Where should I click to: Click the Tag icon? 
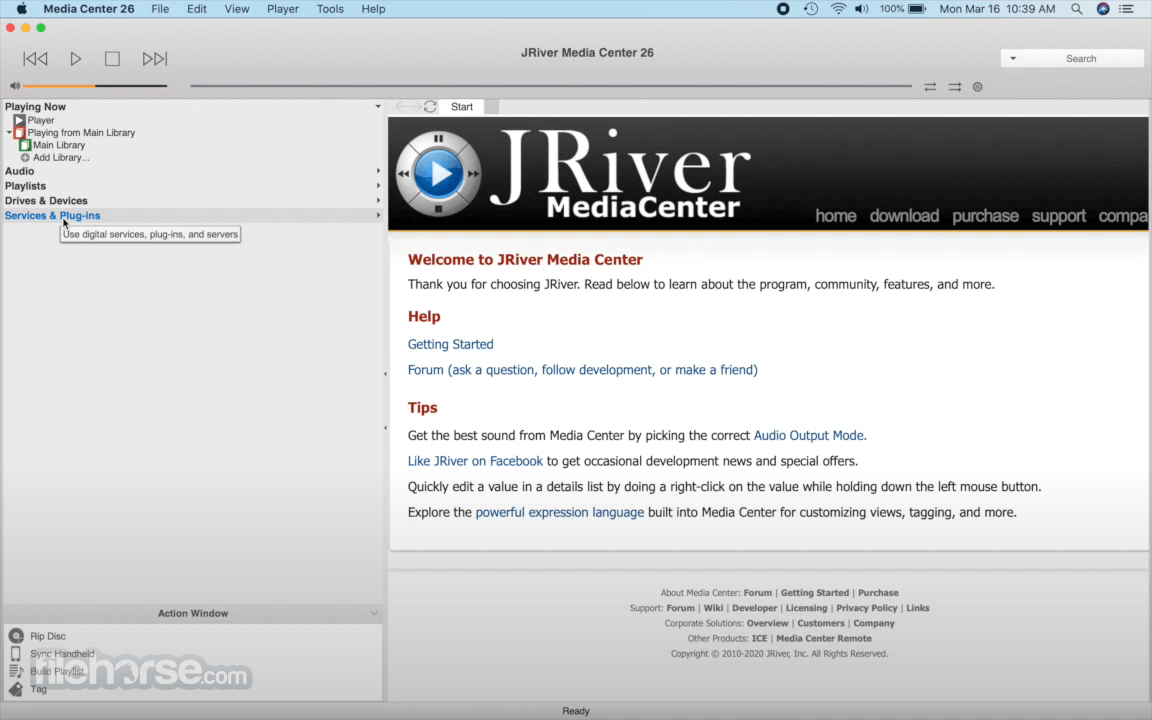tap(15, 689)
